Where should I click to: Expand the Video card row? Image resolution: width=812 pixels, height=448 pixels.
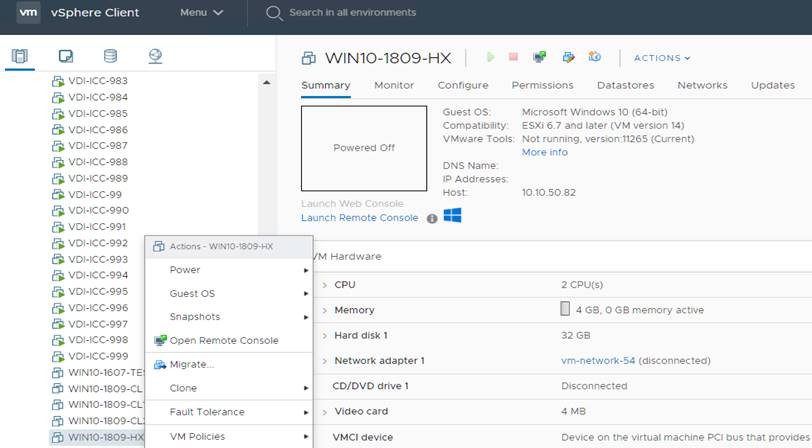click(325, 412)
